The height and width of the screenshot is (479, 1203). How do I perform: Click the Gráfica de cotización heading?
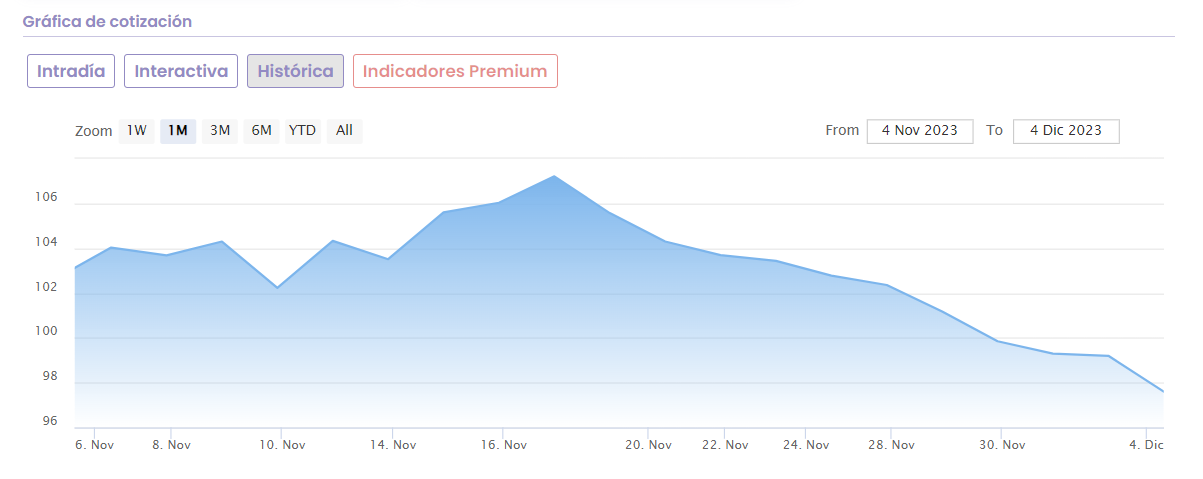pyautogui.click(x=107, y=21)
